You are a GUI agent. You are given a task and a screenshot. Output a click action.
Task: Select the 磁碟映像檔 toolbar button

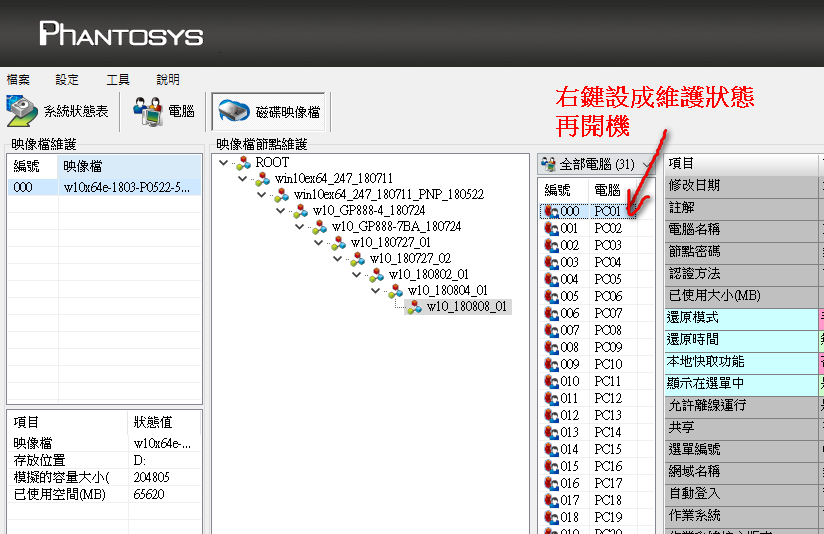(x=269, y=111)
